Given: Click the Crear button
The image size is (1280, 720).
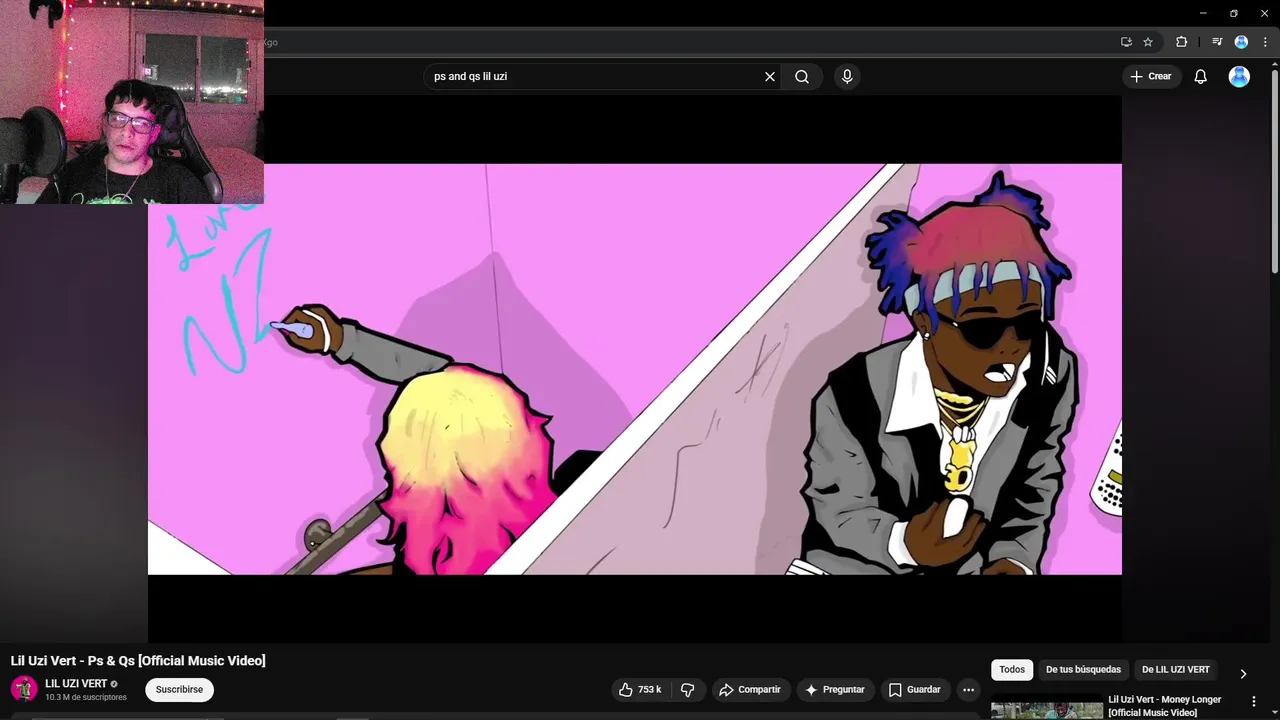Looking at the screenshot, I should [x=1151, y=76].
